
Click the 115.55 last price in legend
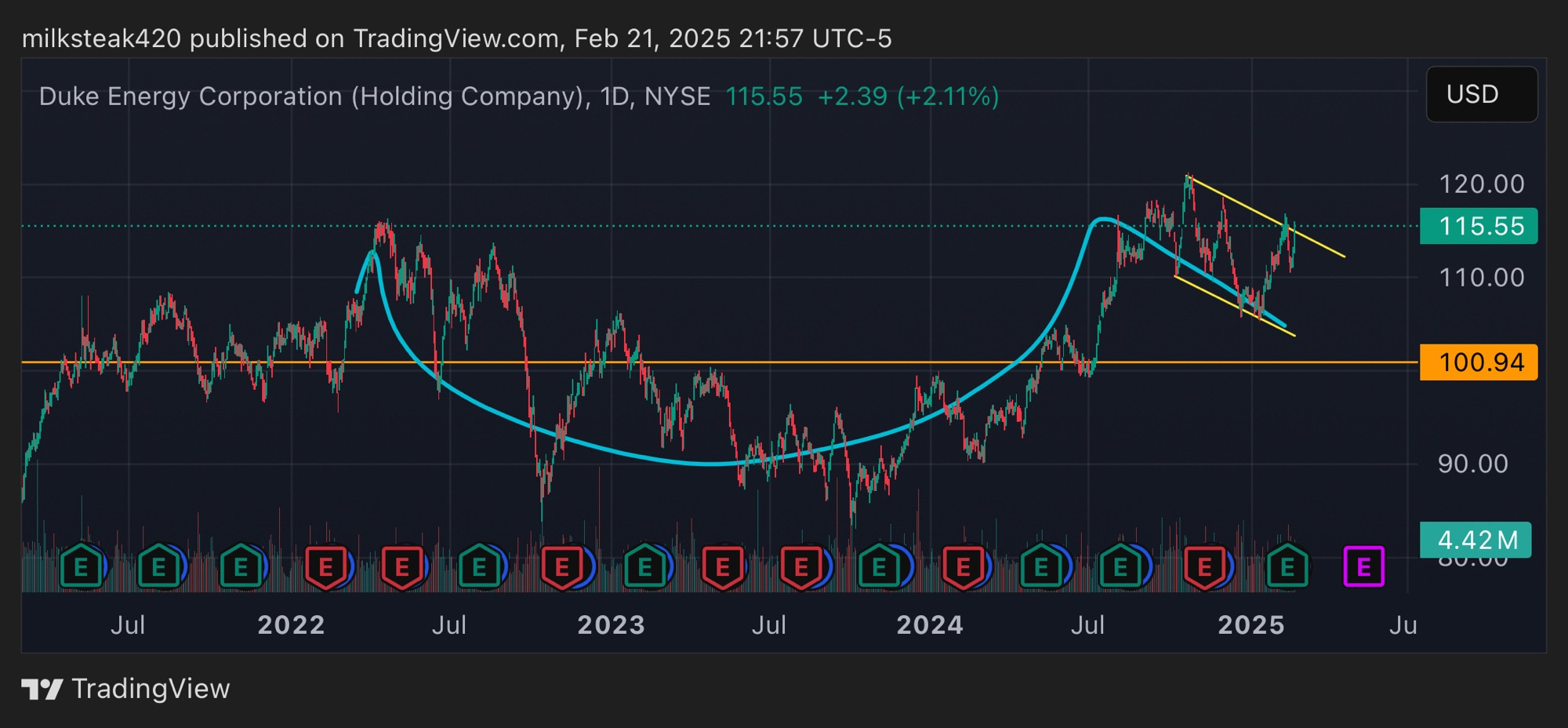coord(764,96)
